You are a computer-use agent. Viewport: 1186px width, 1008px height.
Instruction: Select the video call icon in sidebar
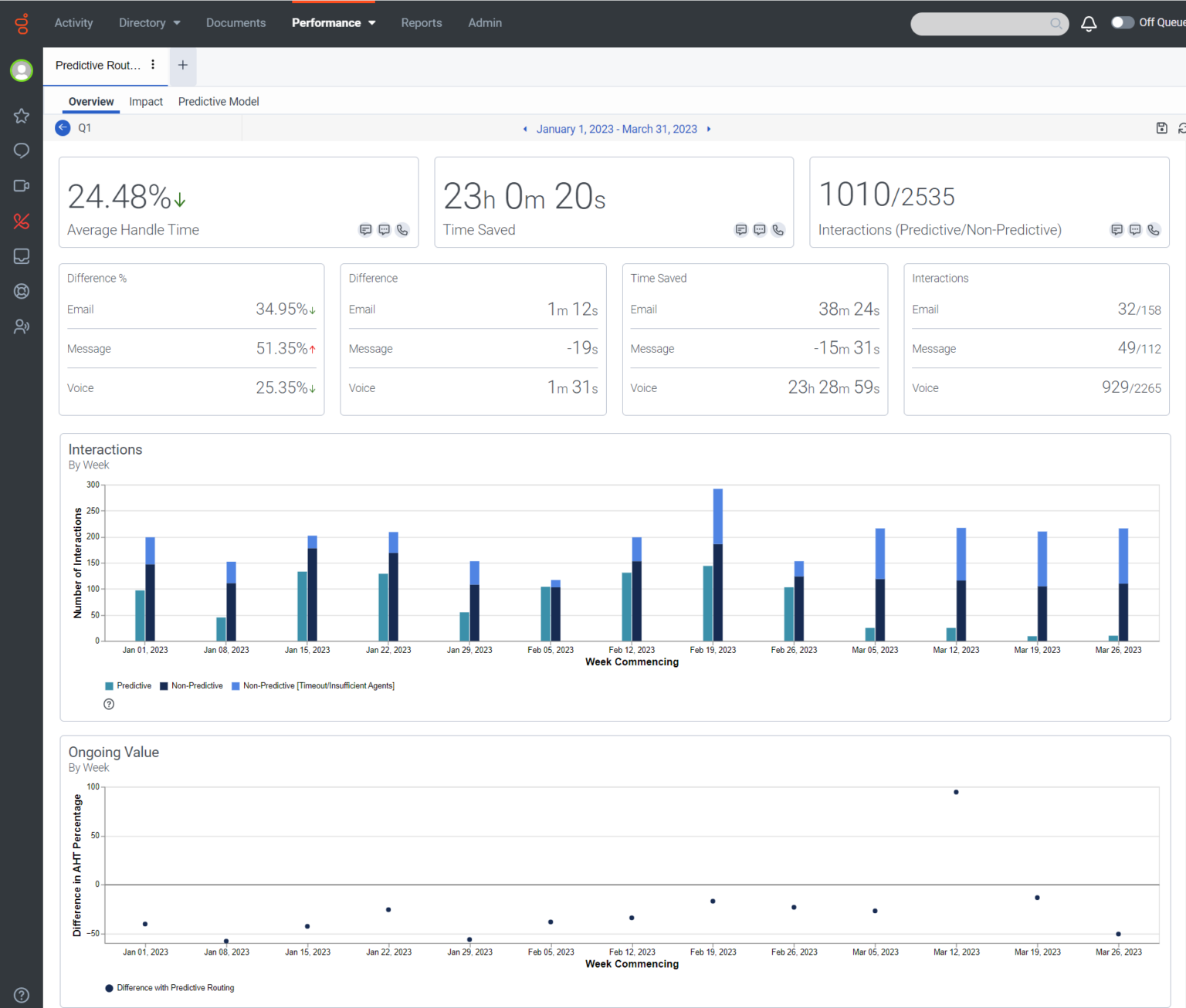point(21,185)
